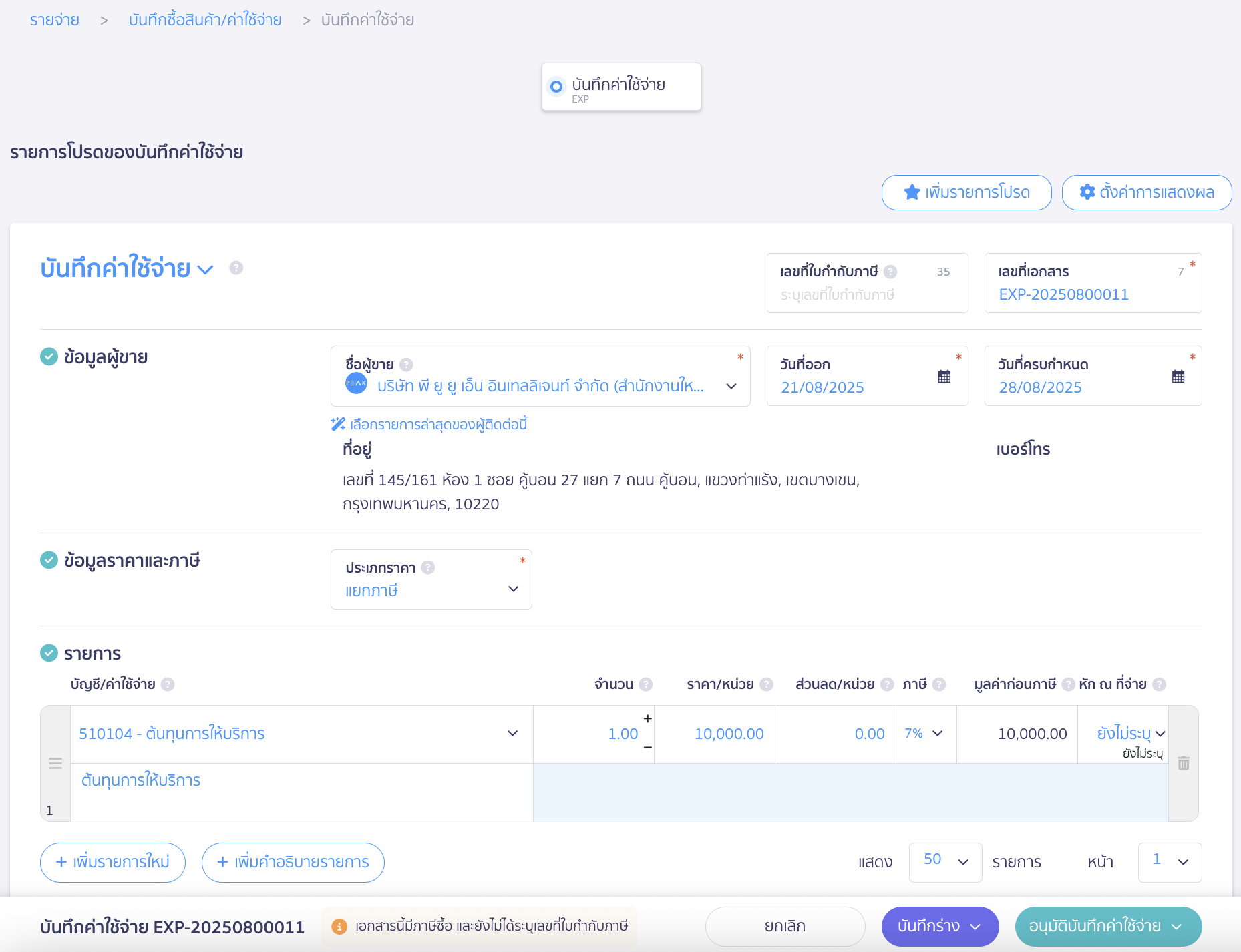Screen dimensions: 1241x952
Task: Click the ยกเลิก button
Action: (x=785, y=926)
